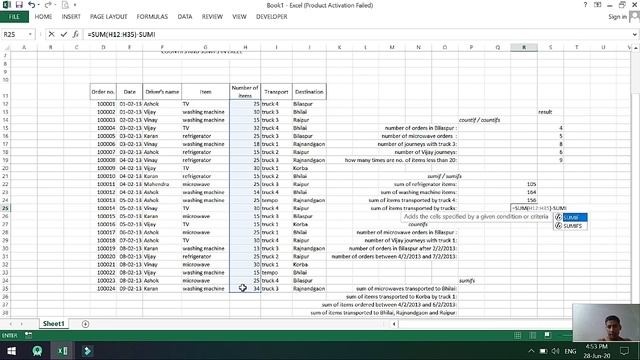Screen dimensions: 640x360
Task: Click the 'sum of refrigerator items:' label
Action: coord(425,184)
